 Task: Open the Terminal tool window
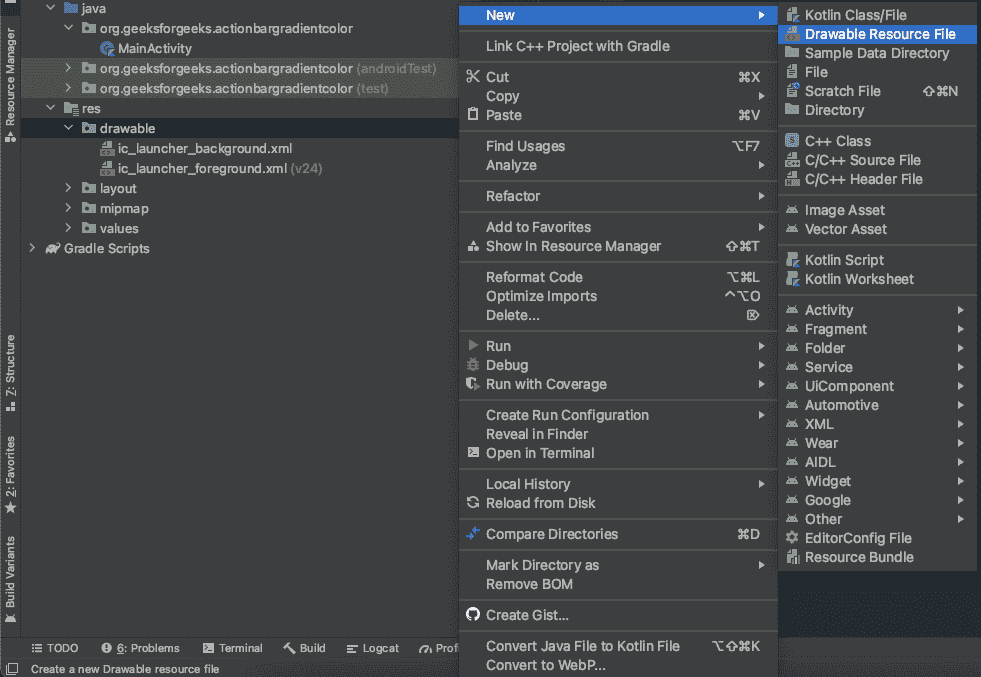pos(232,648)
